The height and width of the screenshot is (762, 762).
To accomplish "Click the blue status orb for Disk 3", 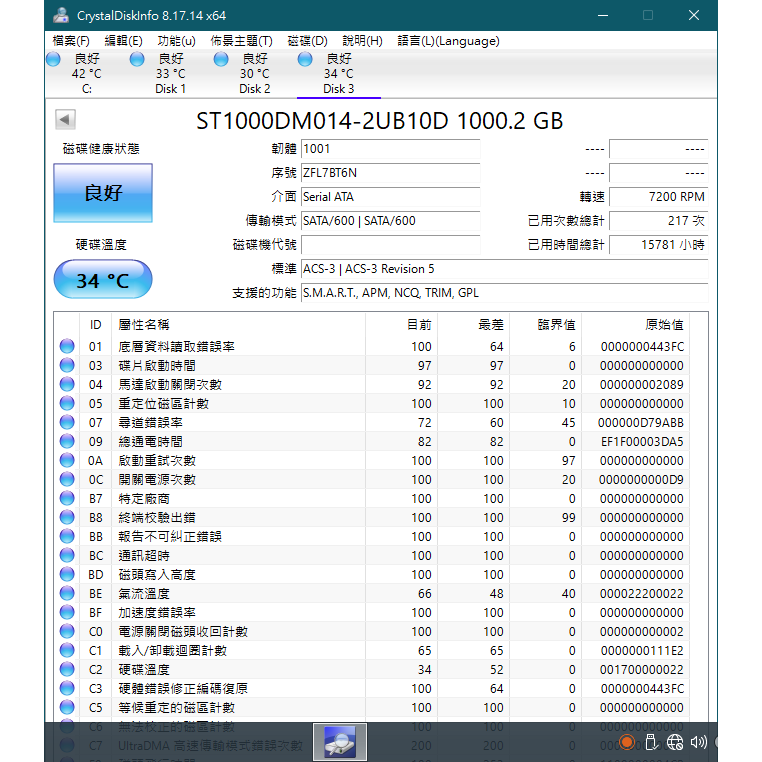I will (x=305, y=59).
